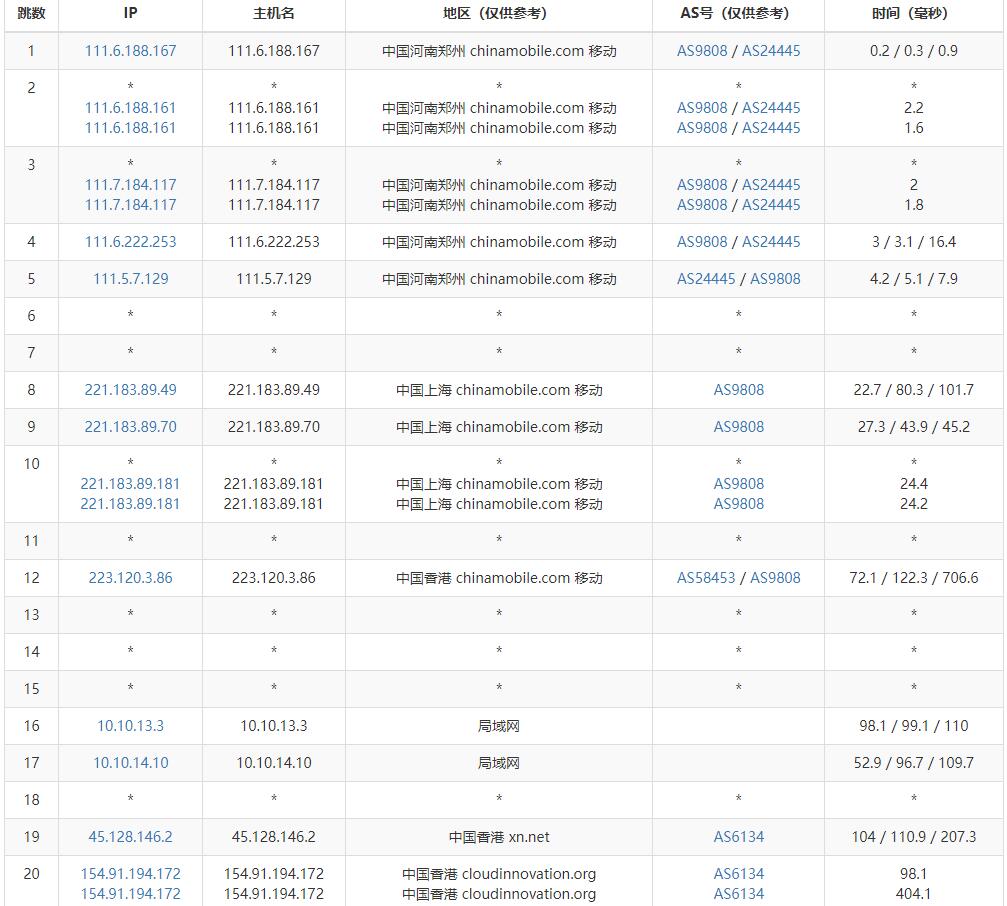Follow the 223.120.3.86 IP column link
The width and height of the screenshot is (1007, 906).
[x=130, y=578]
